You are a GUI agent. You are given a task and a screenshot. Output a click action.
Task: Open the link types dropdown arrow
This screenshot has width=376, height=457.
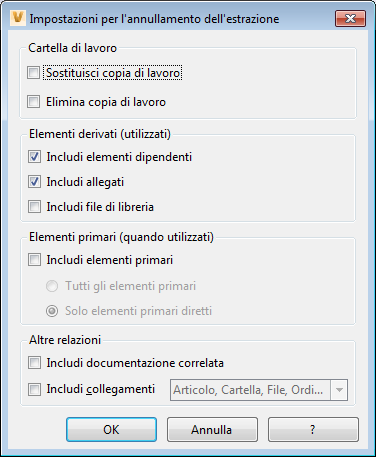[339, 390]
